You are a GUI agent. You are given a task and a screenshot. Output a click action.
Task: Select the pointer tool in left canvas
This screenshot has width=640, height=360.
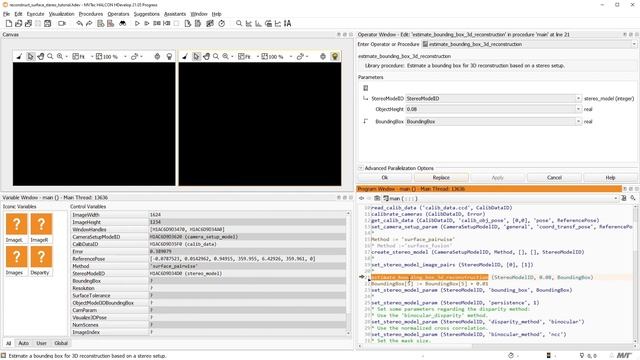pos(31,56)
